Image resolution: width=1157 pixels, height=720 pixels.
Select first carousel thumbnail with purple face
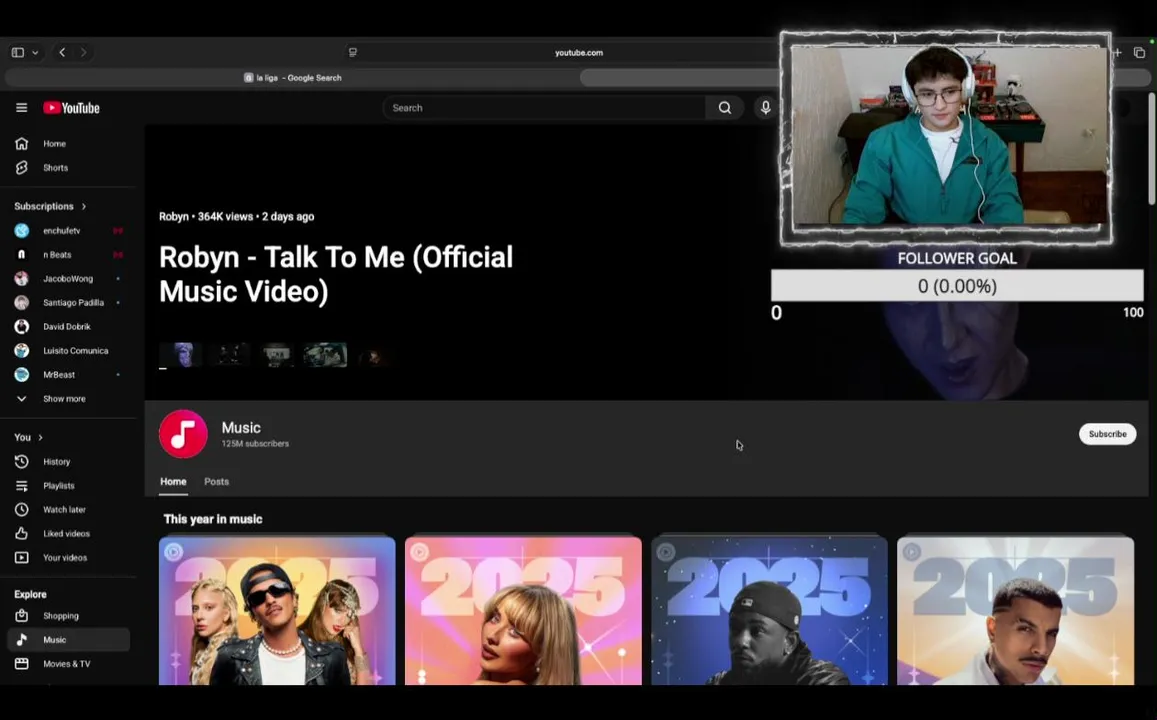[181, 355]
